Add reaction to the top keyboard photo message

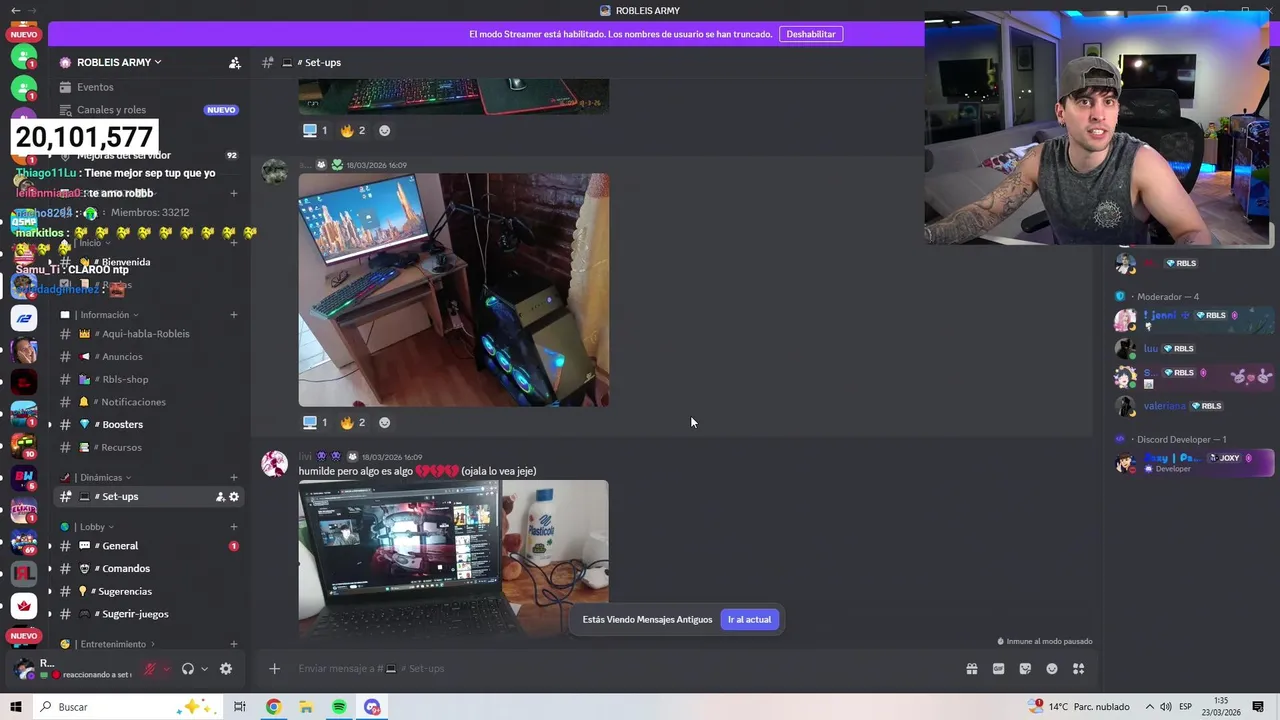pyautogui.click(x=384, y=130)
